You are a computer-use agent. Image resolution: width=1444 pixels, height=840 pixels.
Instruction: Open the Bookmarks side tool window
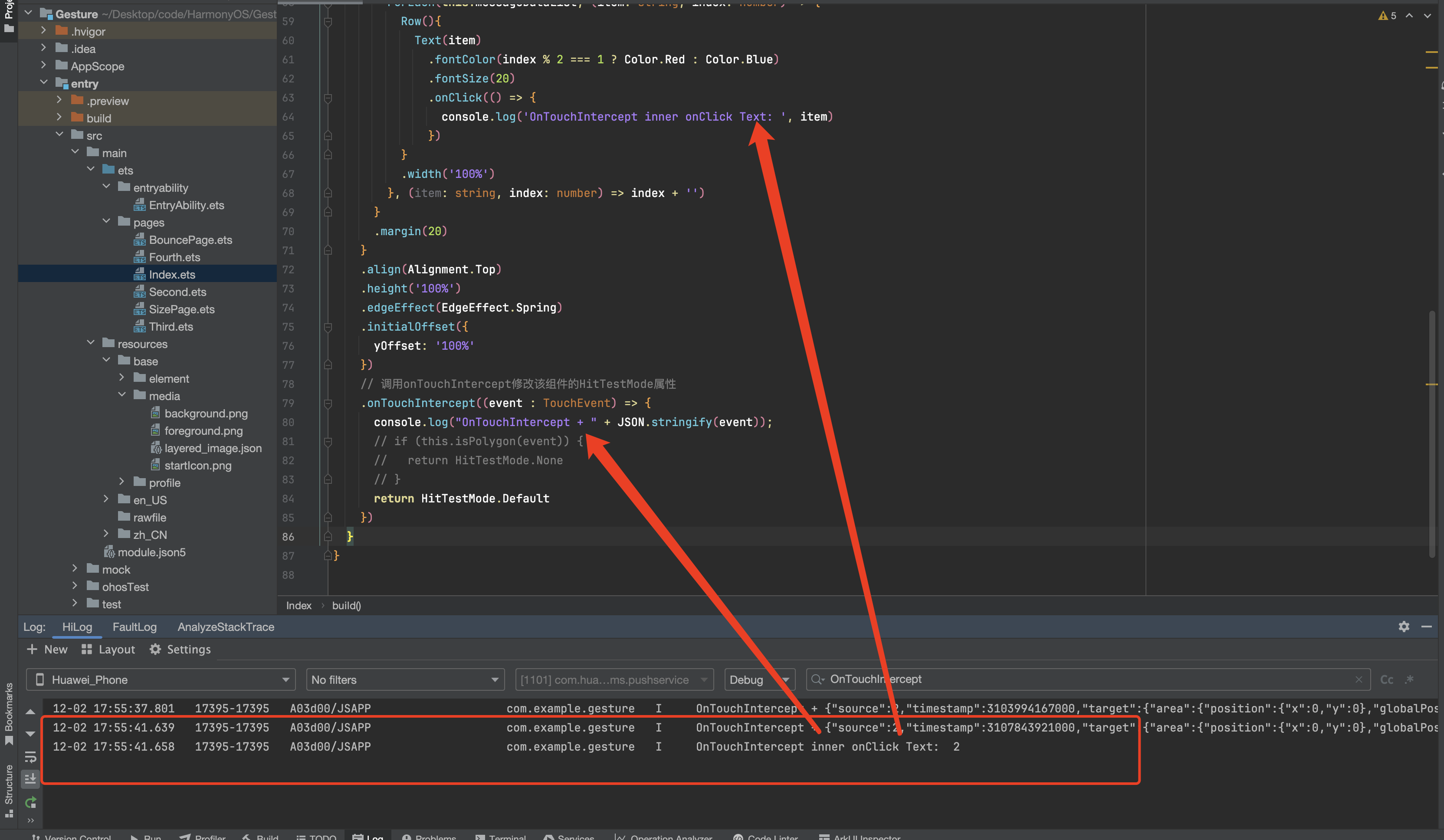pos(9,713)
